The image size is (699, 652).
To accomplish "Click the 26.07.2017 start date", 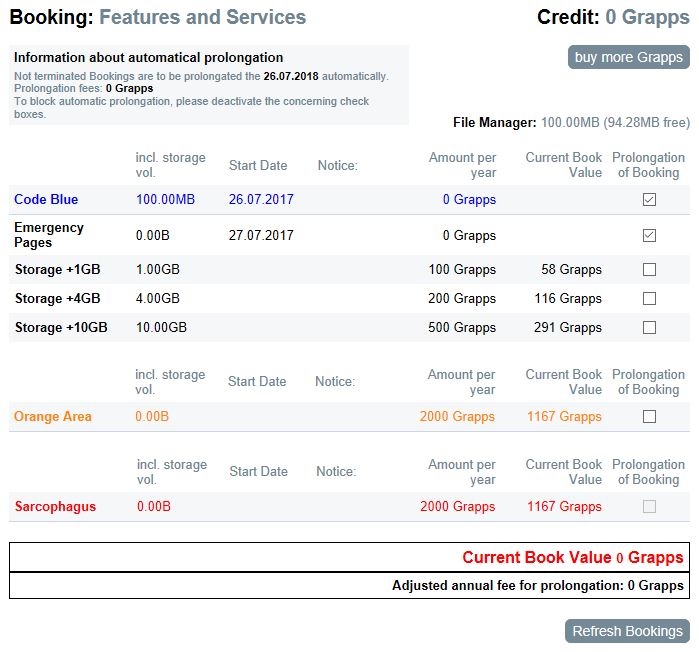I will 261,199.
